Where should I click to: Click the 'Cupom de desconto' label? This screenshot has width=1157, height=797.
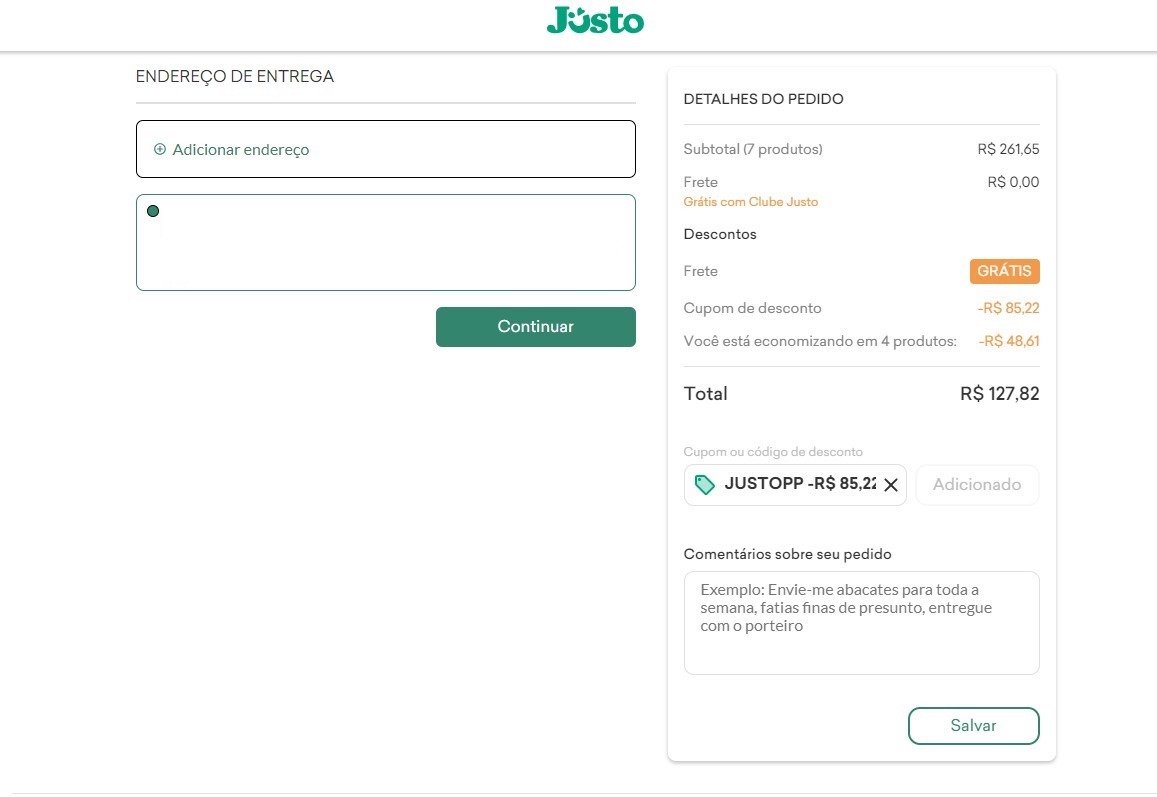[x=752, y=308]
